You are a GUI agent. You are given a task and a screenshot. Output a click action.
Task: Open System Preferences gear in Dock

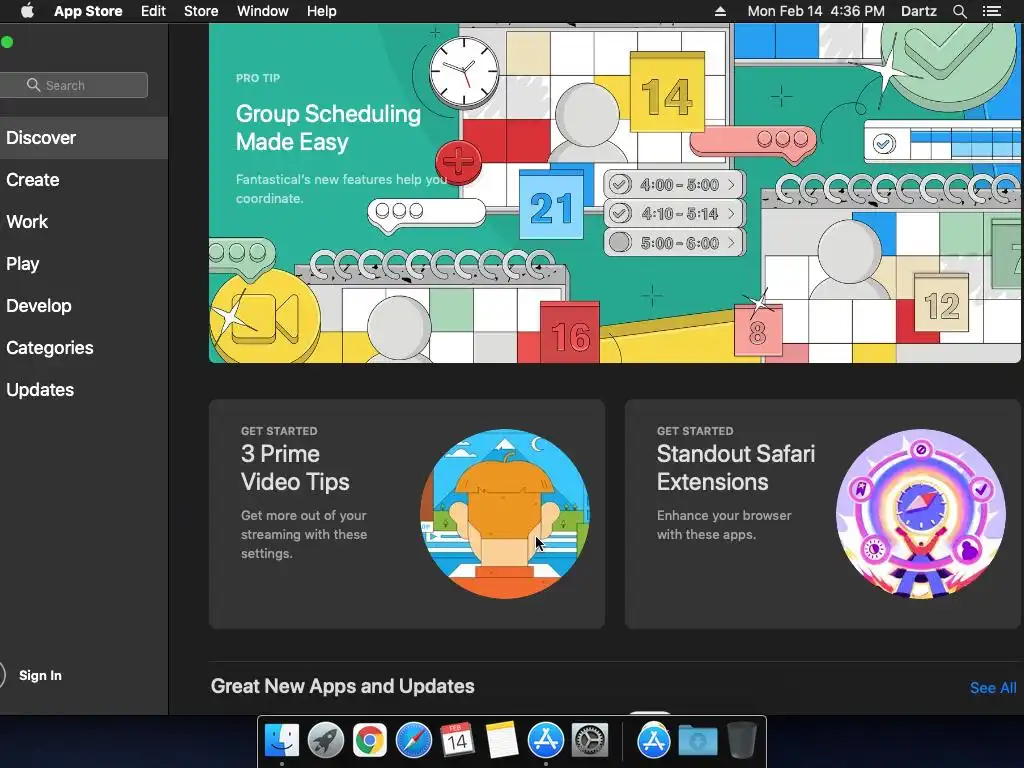590,741
